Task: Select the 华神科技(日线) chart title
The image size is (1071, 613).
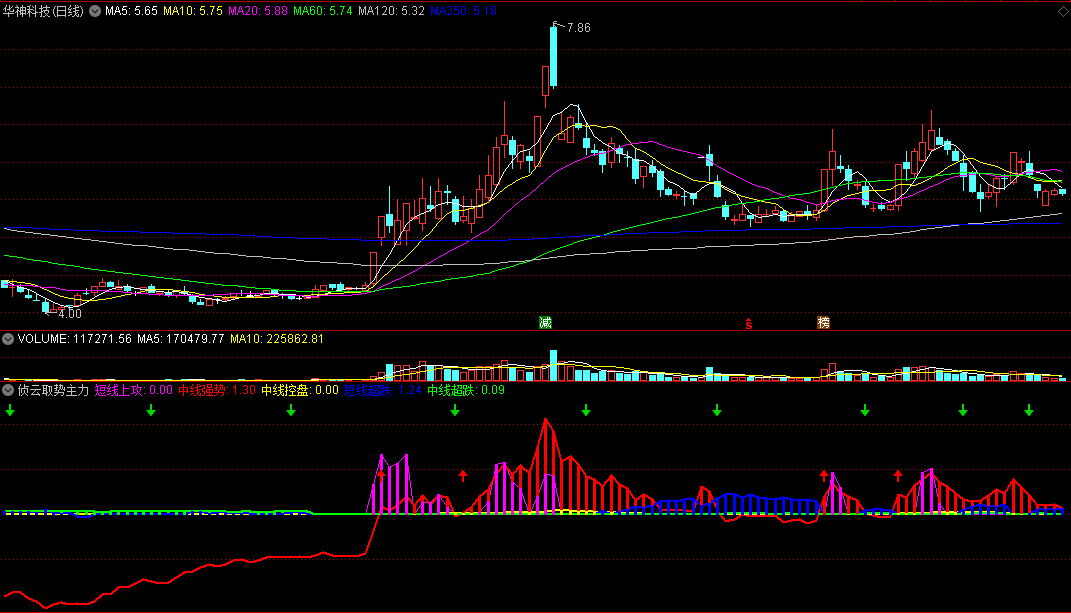Action: tap(43, 11)
